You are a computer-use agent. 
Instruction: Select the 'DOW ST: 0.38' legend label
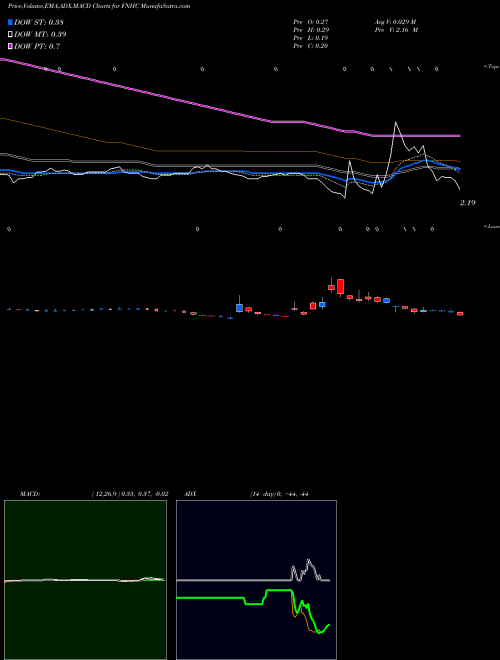coord(39,22)
